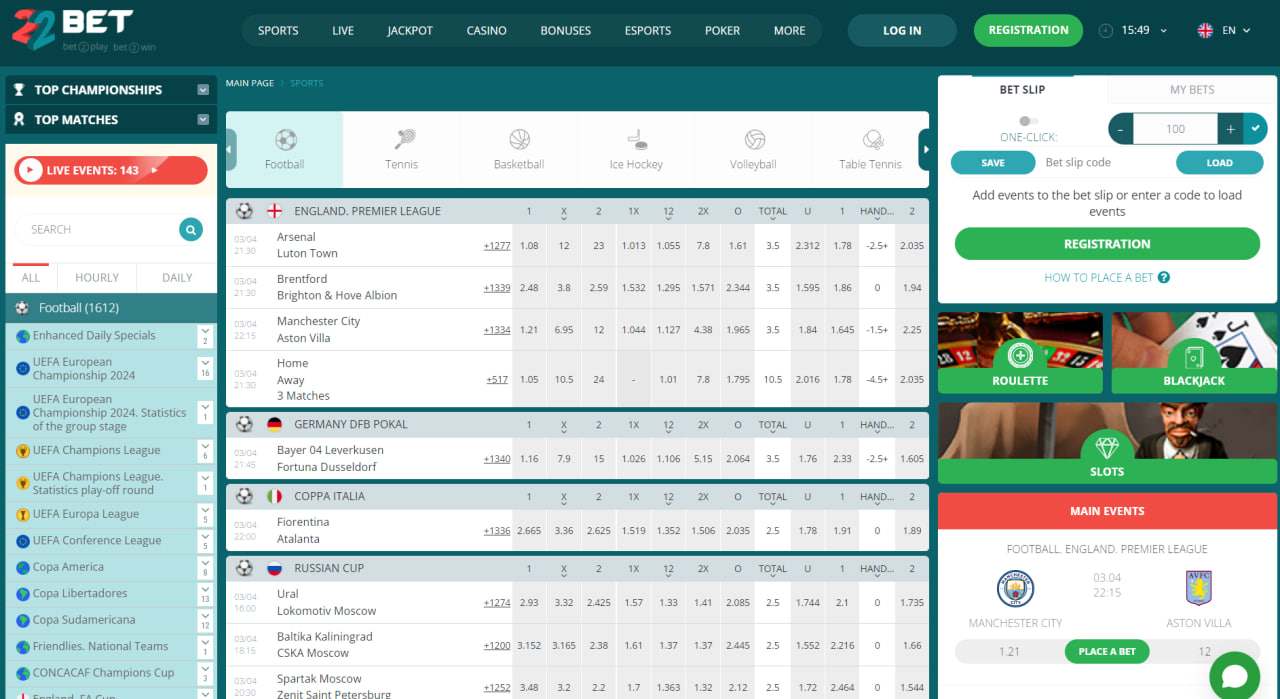1280x699 pixels.
Task: Open the ROULETTE game thumbnail
Action: [x=1020, y=353]
